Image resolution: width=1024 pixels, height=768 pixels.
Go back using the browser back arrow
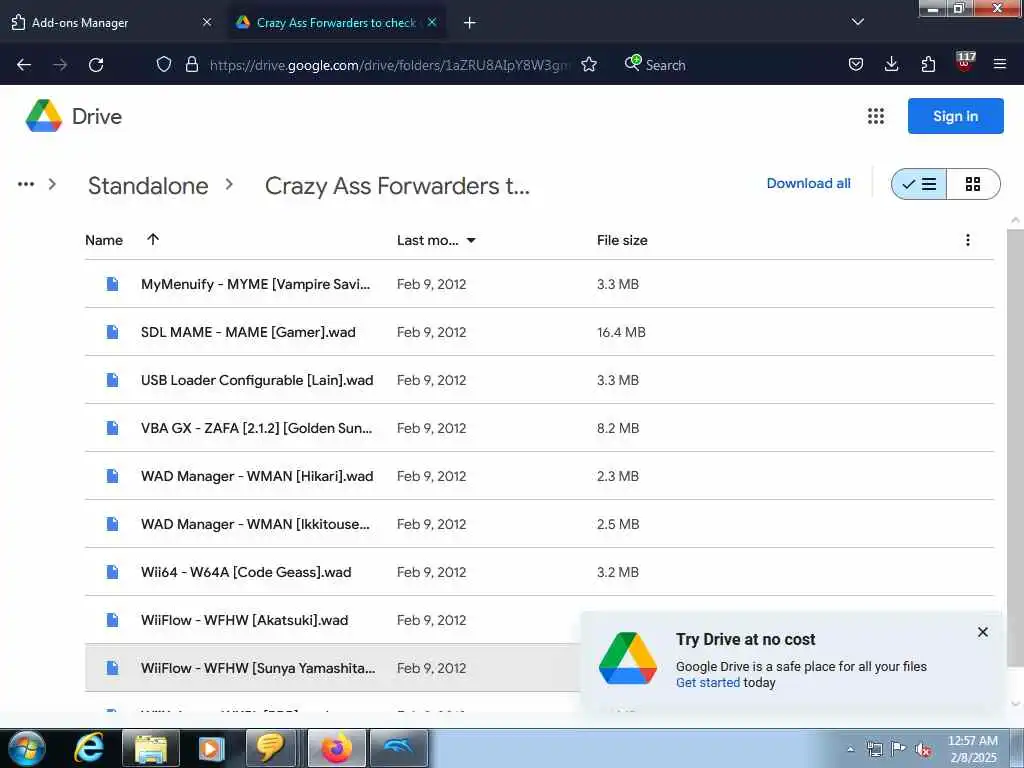(x=24, y=65)
